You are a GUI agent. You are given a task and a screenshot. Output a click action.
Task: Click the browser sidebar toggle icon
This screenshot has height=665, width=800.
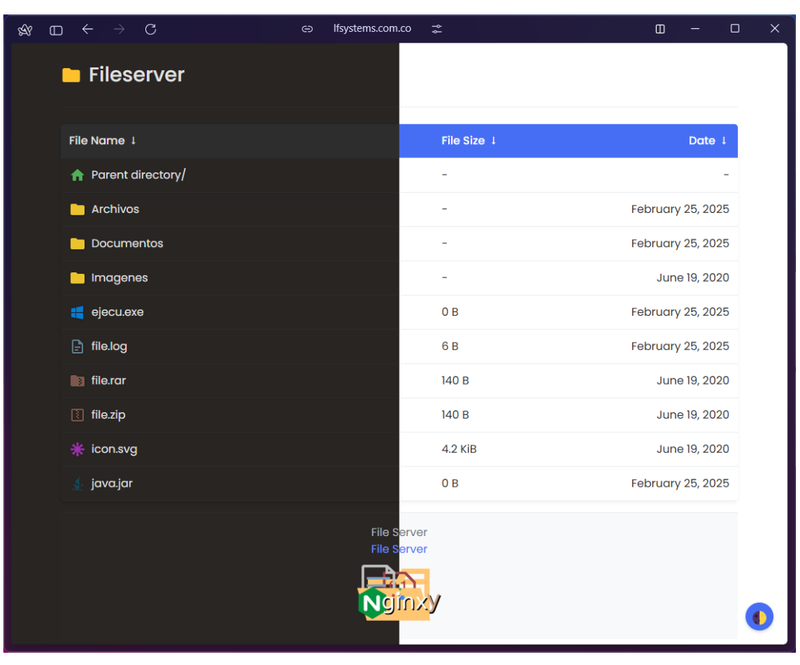tap(56, 30)
